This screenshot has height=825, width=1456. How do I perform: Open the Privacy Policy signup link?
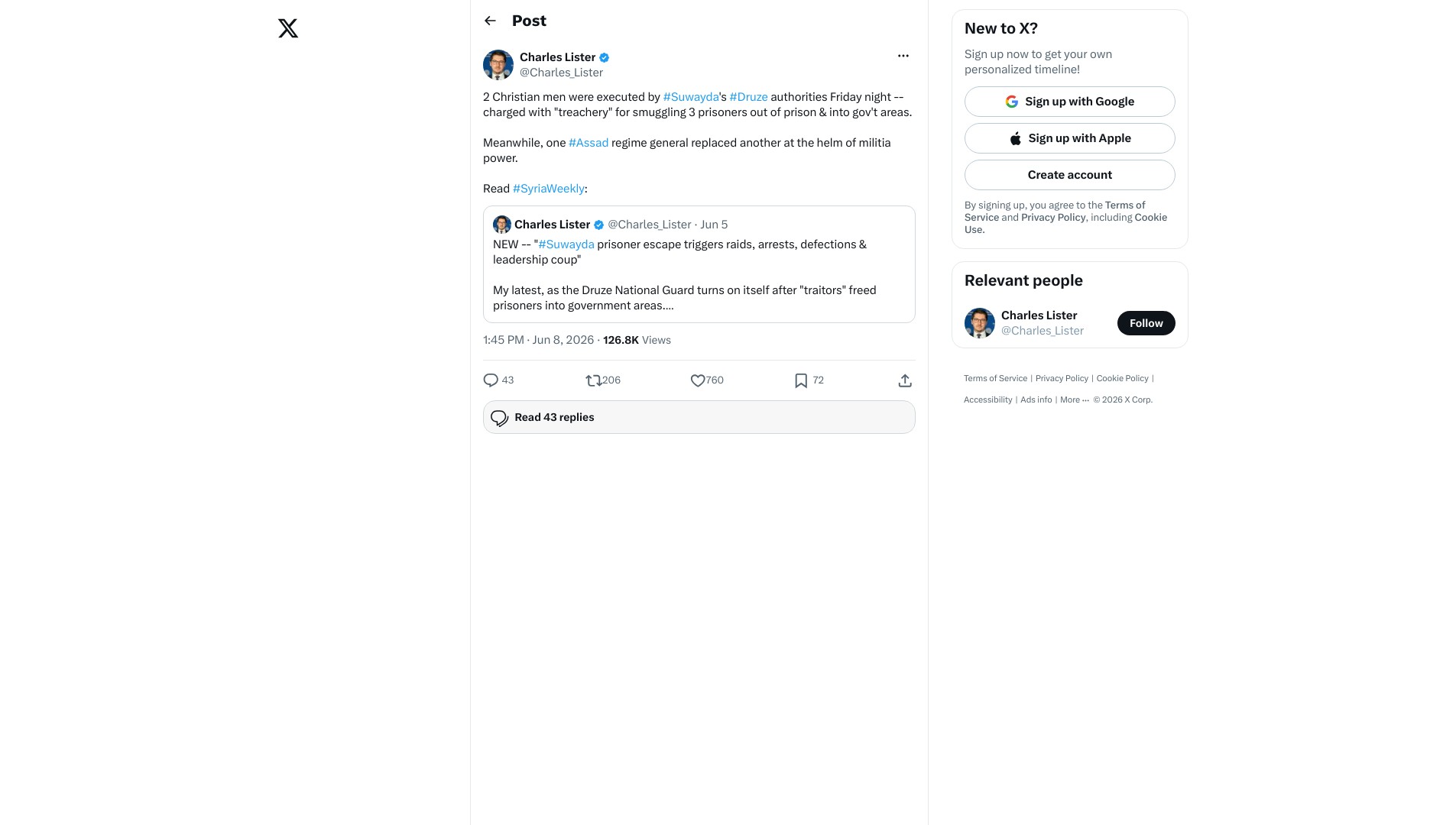pos(1053,218)
